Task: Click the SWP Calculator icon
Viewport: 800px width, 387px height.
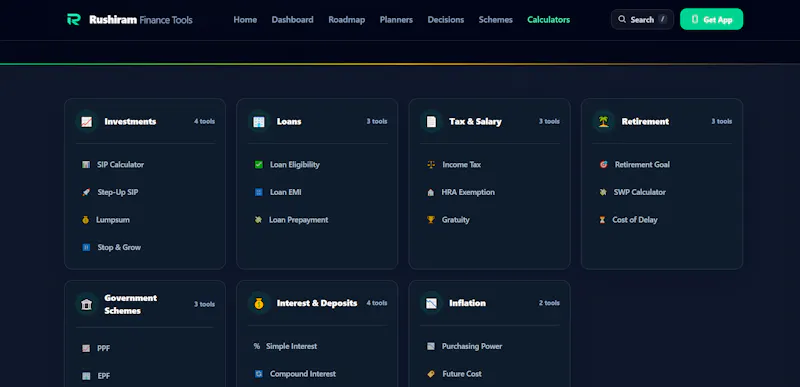Action: (603, 192)
